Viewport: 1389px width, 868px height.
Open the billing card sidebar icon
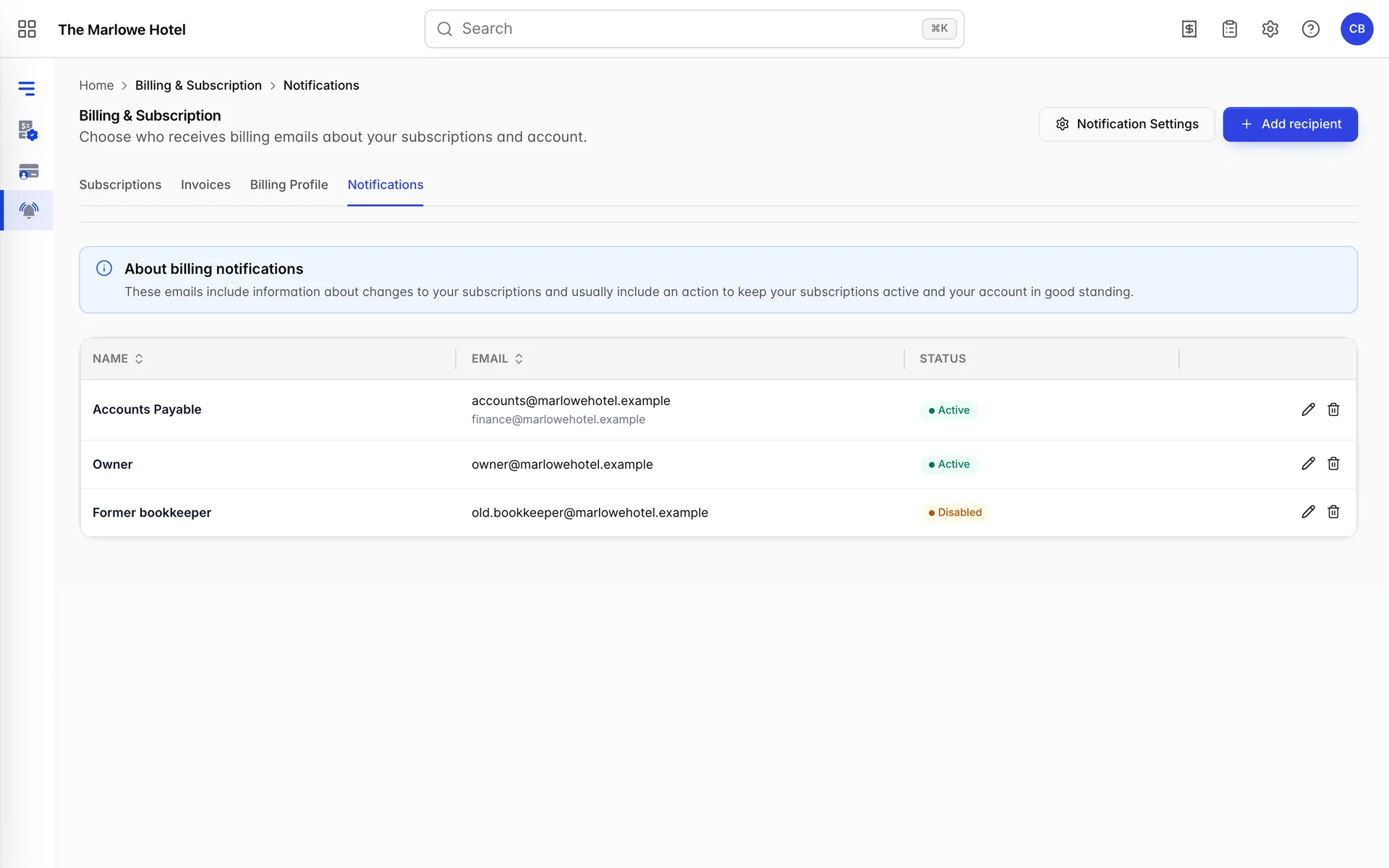click(28, 171)
